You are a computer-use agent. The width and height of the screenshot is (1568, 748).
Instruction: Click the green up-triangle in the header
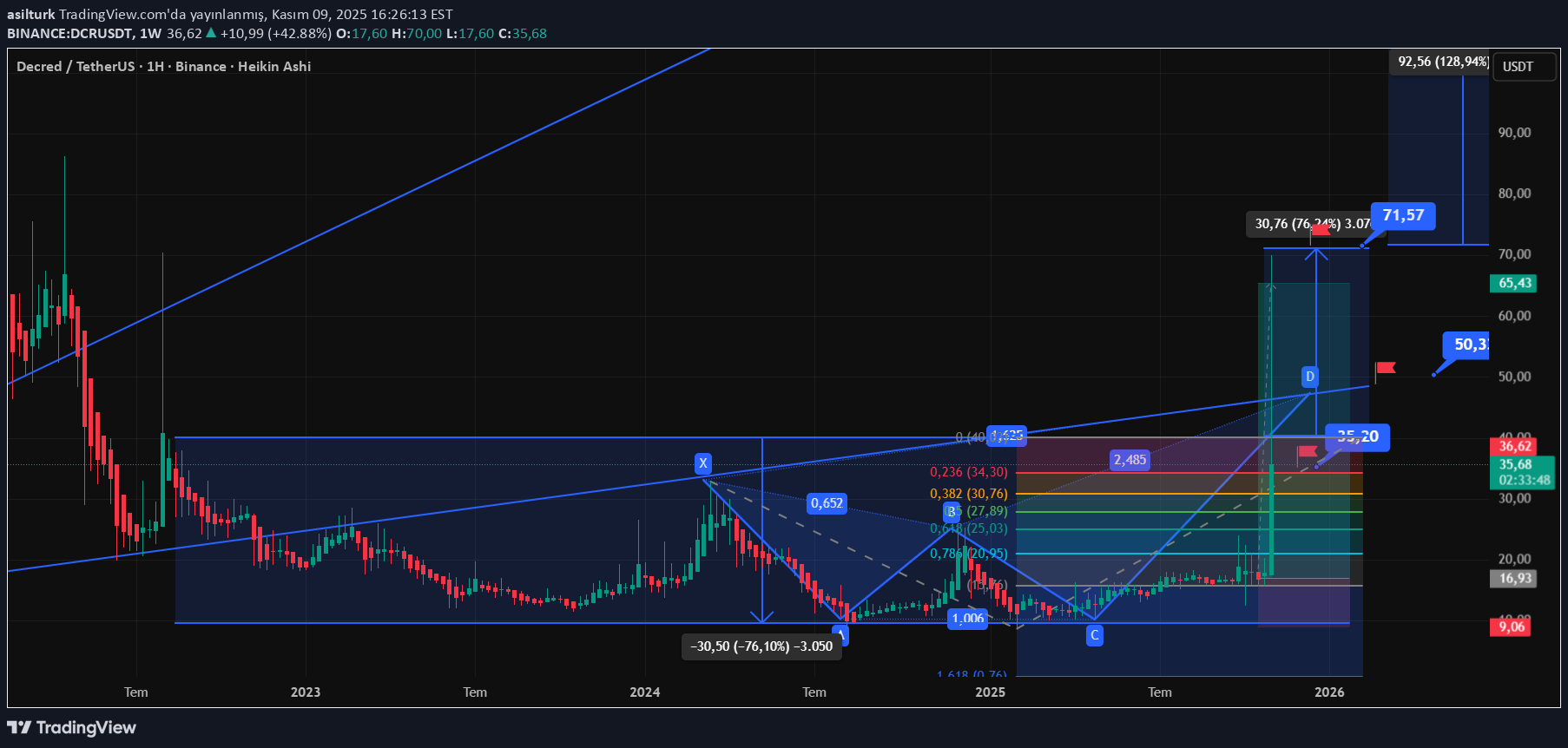coord(211,33)
